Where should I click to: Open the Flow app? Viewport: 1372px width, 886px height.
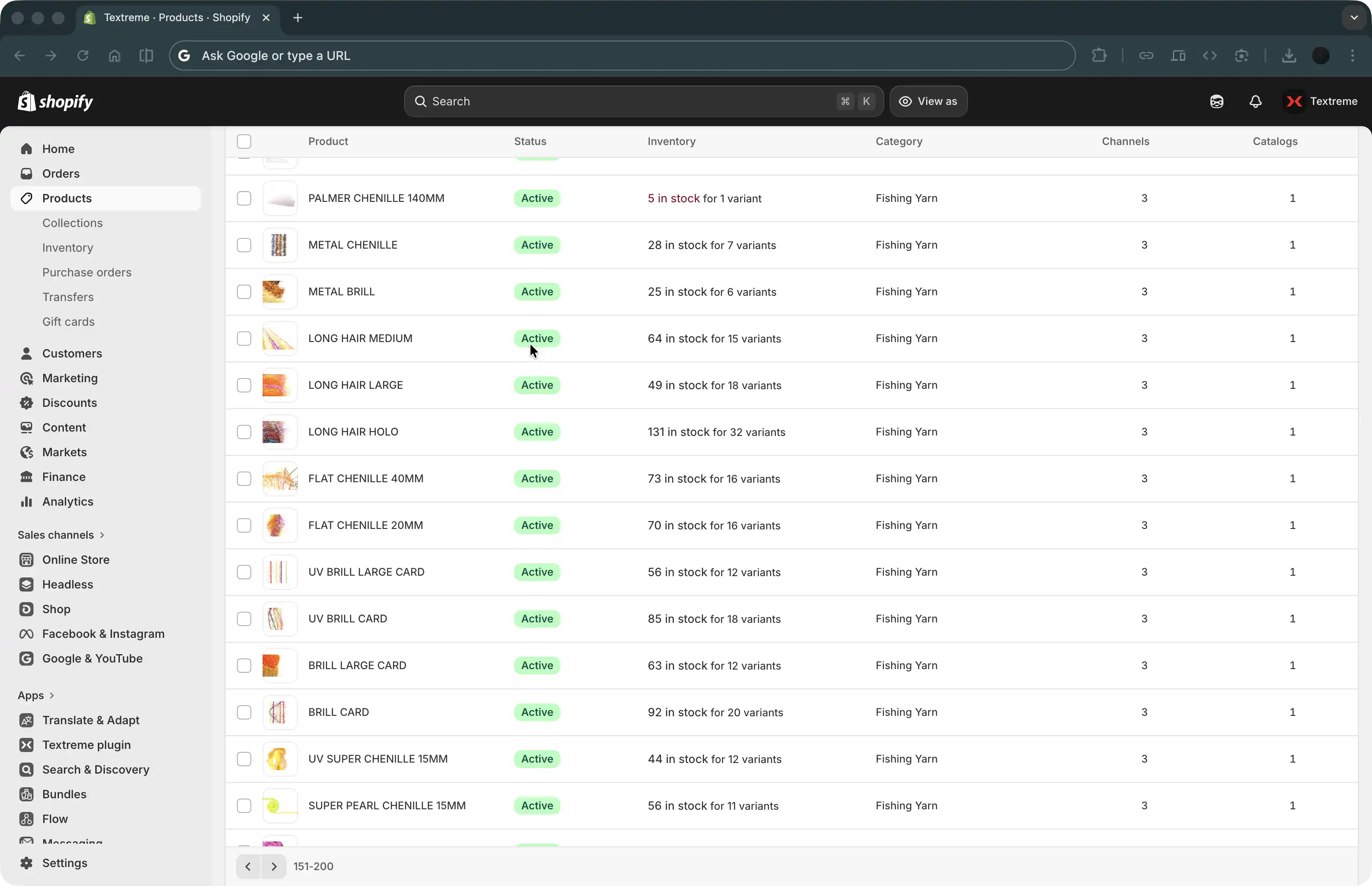[55, 819]
